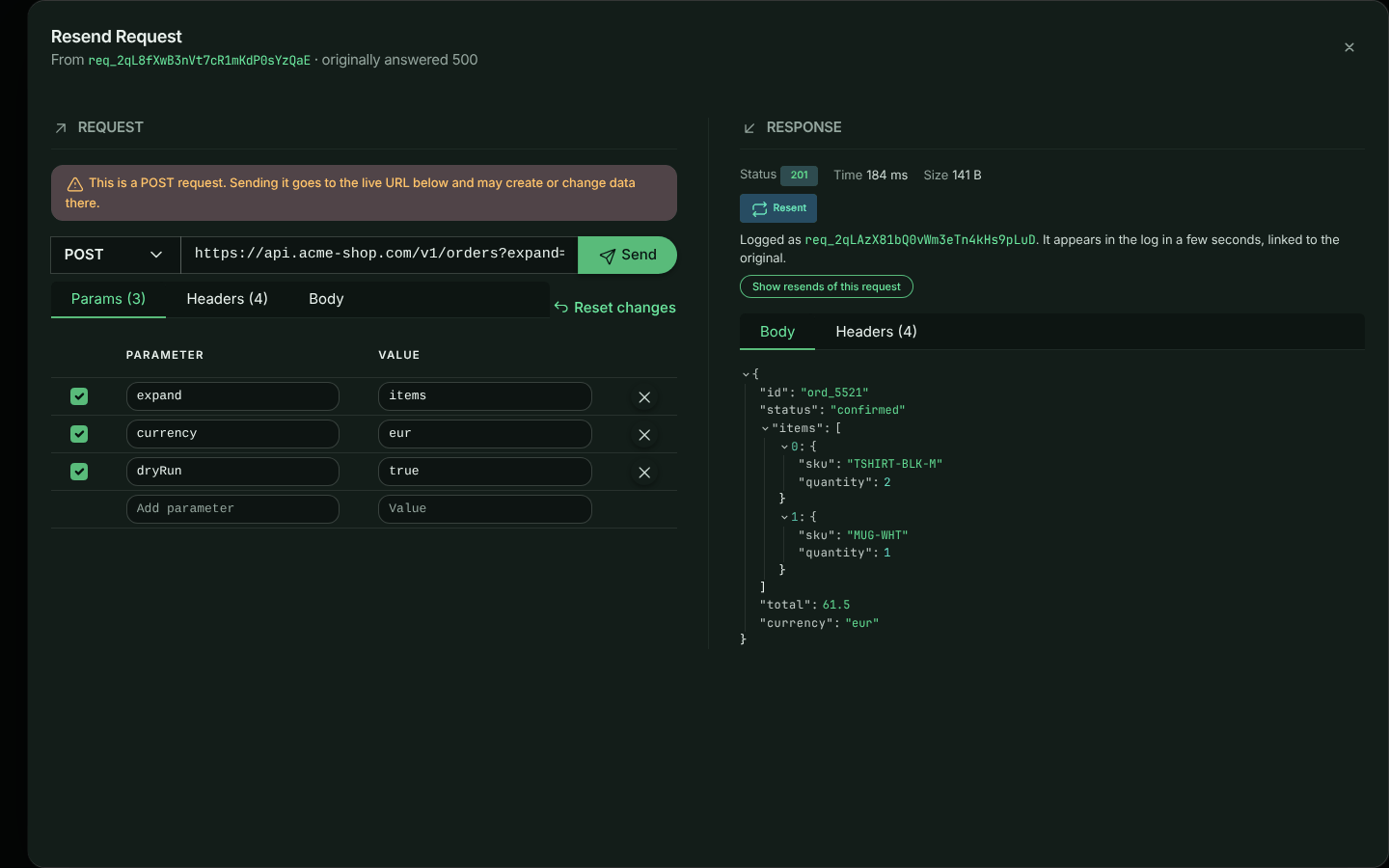Edit the eur value field
The height and width of the screenshot is (868, 1389).
(485, 434)
